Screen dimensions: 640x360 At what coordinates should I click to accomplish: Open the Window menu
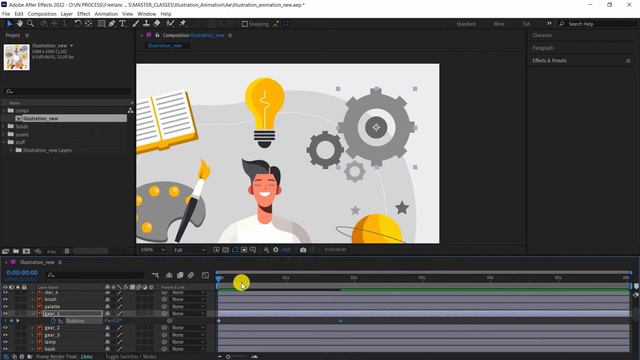[x=147, y=14]
